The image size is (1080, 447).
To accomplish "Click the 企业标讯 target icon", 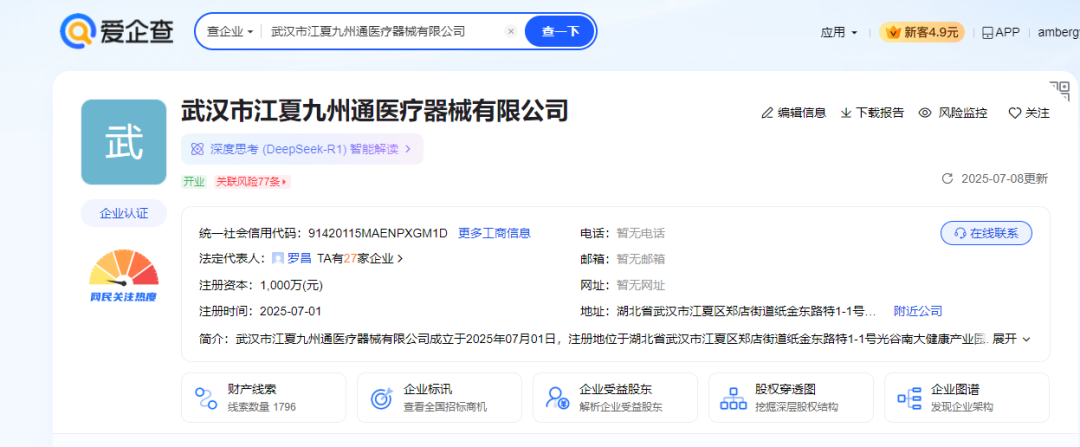I will pos(381,397).
